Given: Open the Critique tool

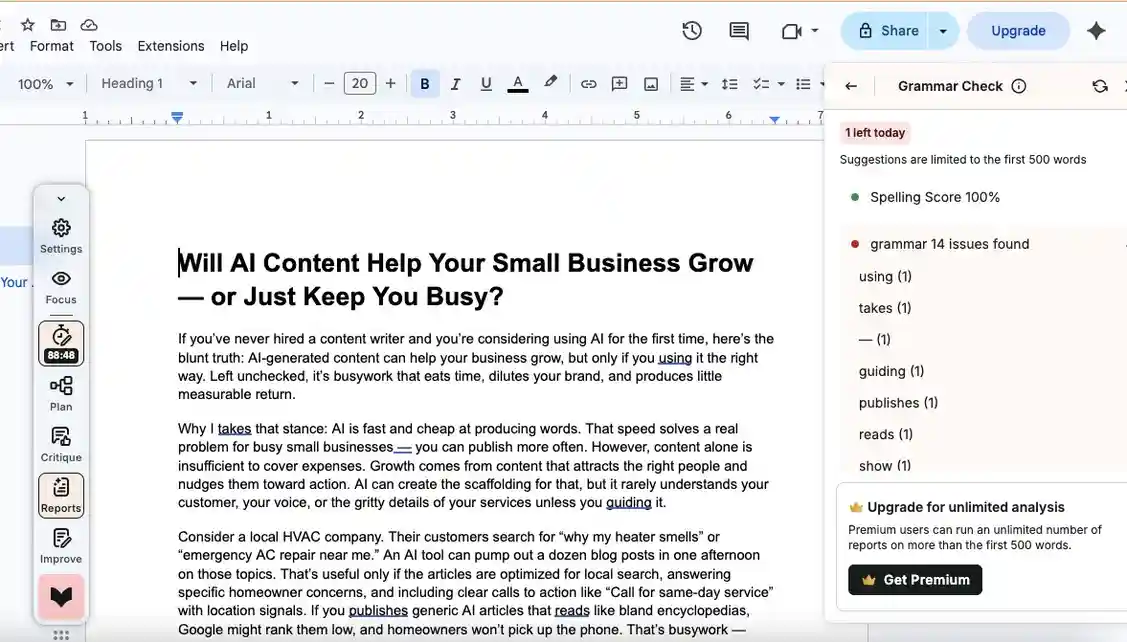Looking at the screenshot, I should point(61,445).
